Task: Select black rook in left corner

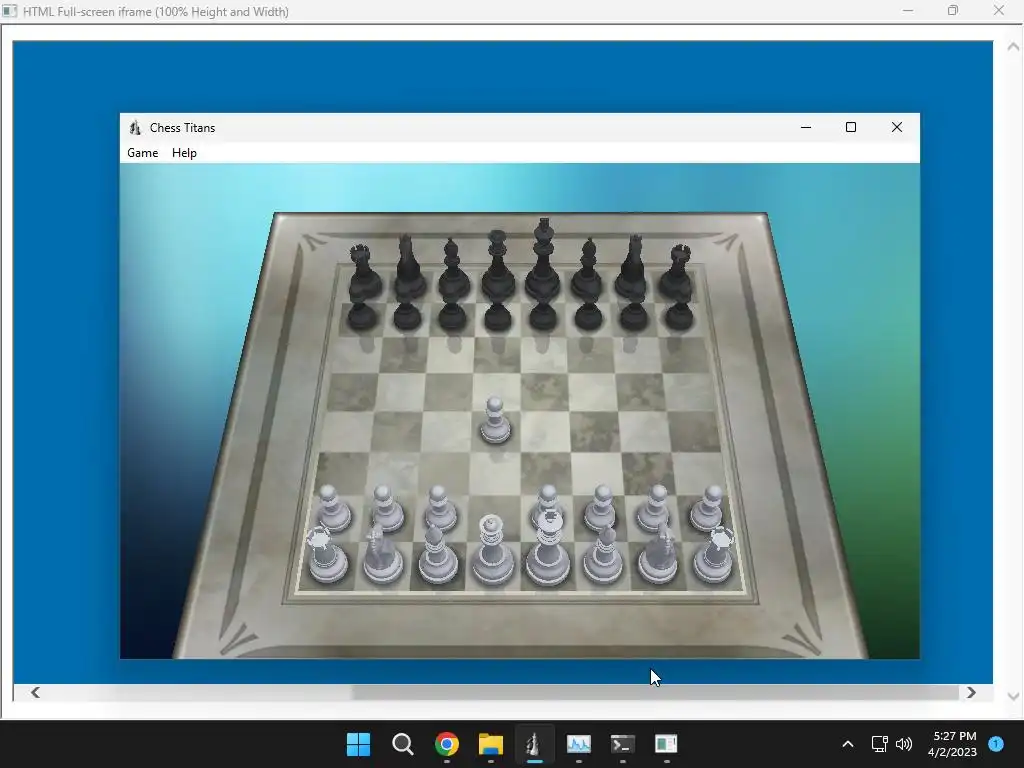Action: [x=363, y=271]
